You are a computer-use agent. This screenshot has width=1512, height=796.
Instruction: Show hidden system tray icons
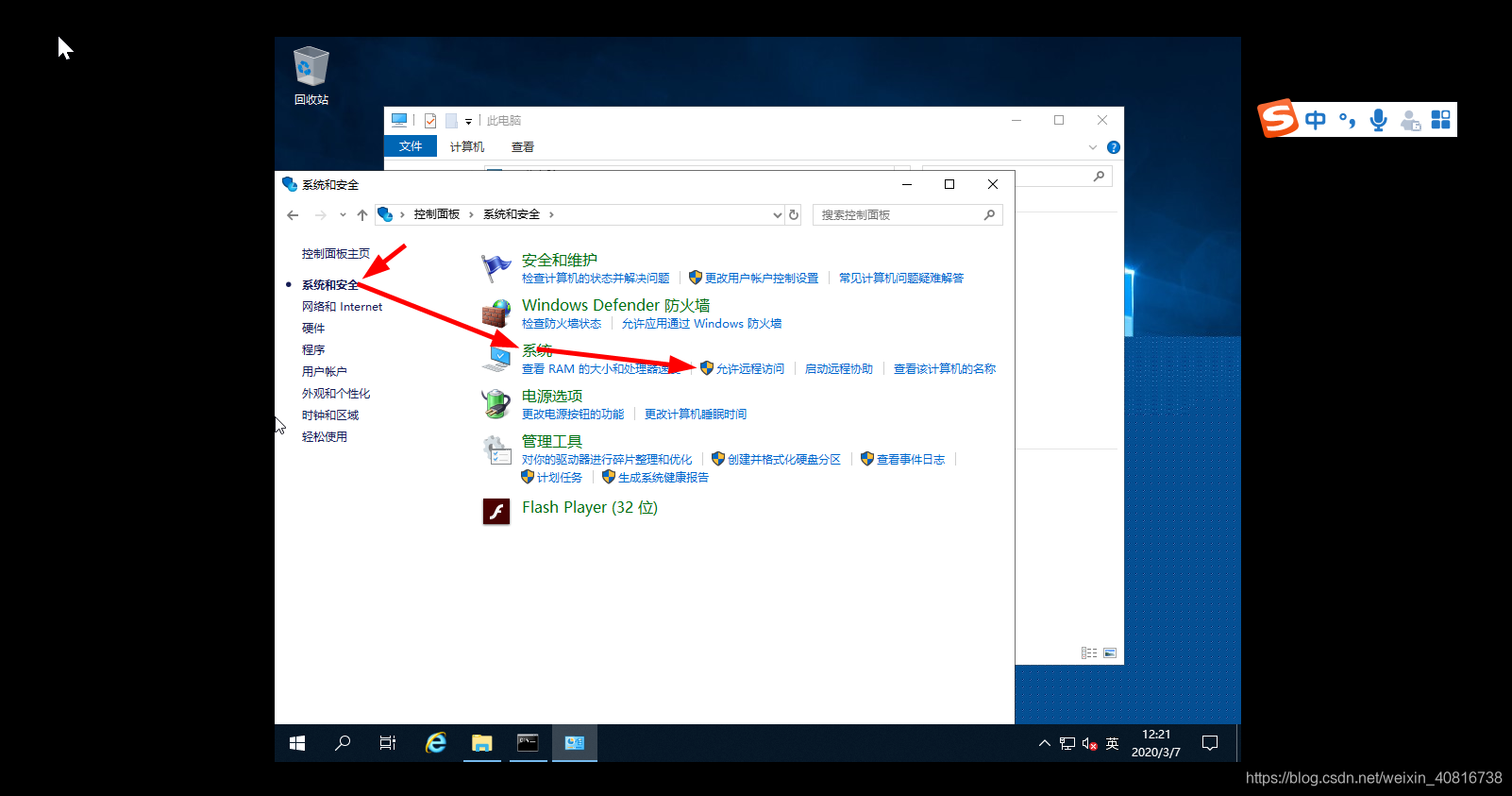click(1044, 744)
